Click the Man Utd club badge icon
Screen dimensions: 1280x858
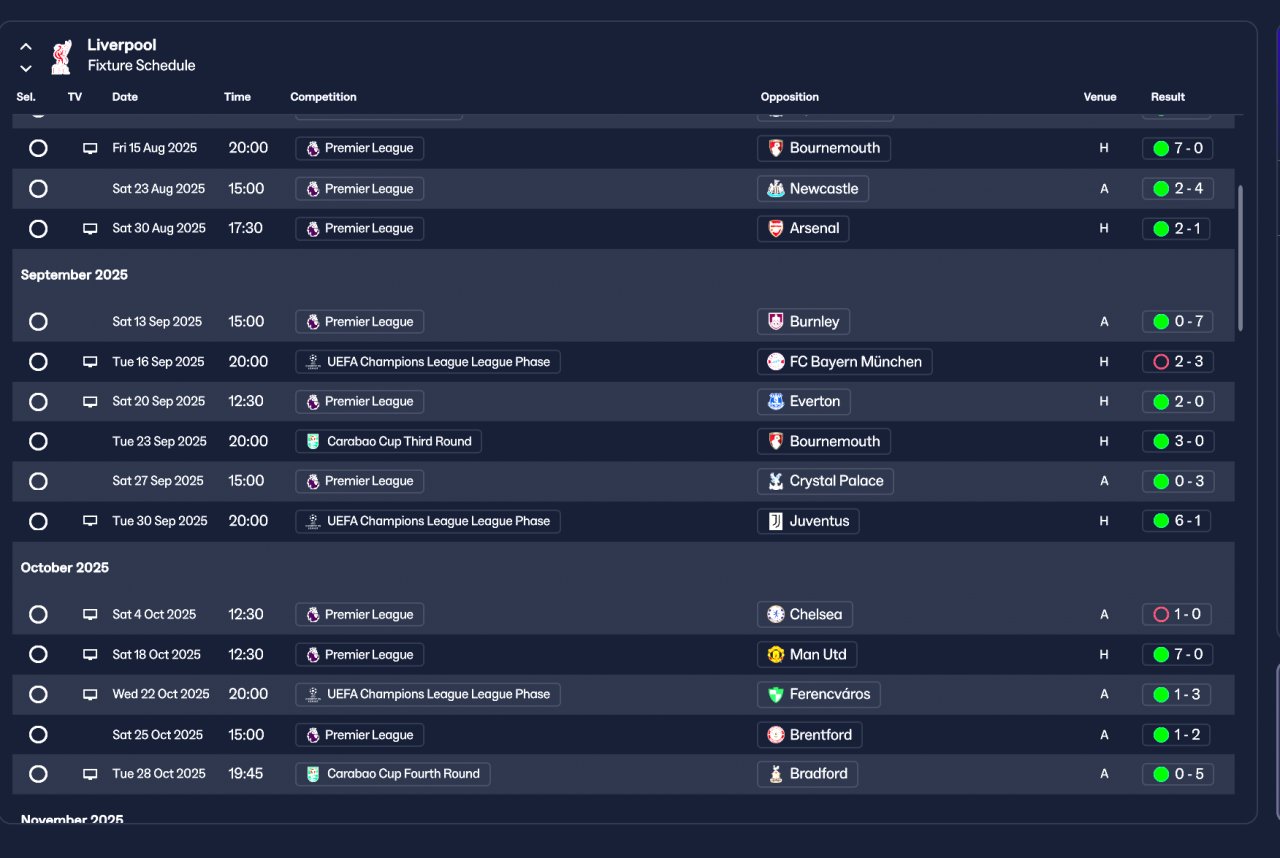pyautogui.click(x=775, y=655)
